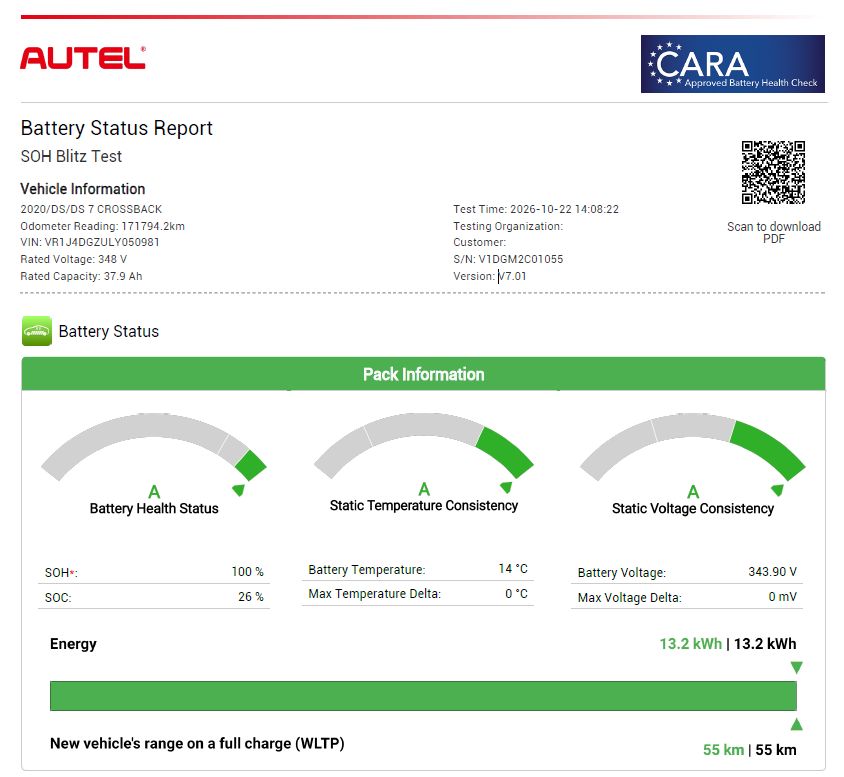Click the green car Battery Status icon
Image resolution: width=844 pixels, height=777 pixels.
pos(37,330)
